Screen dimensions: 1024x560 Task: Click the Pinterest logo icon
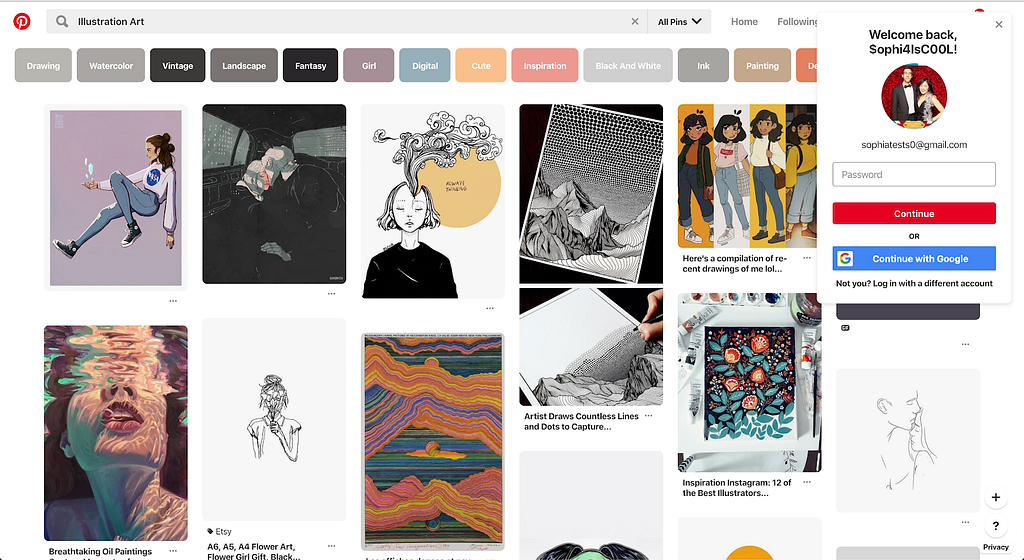pyautogui.click(x=22, y=21)
